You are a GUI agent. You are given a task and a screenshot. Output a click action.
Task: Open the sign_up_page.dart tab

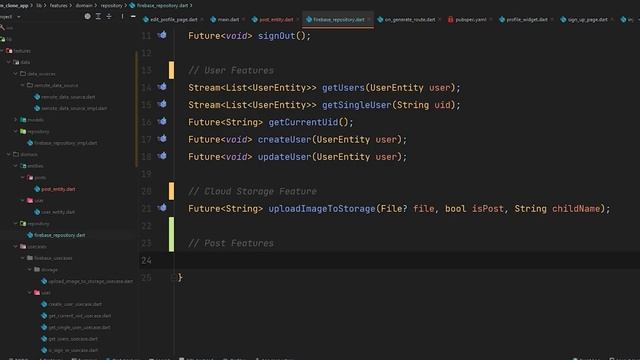coord(587,19)
